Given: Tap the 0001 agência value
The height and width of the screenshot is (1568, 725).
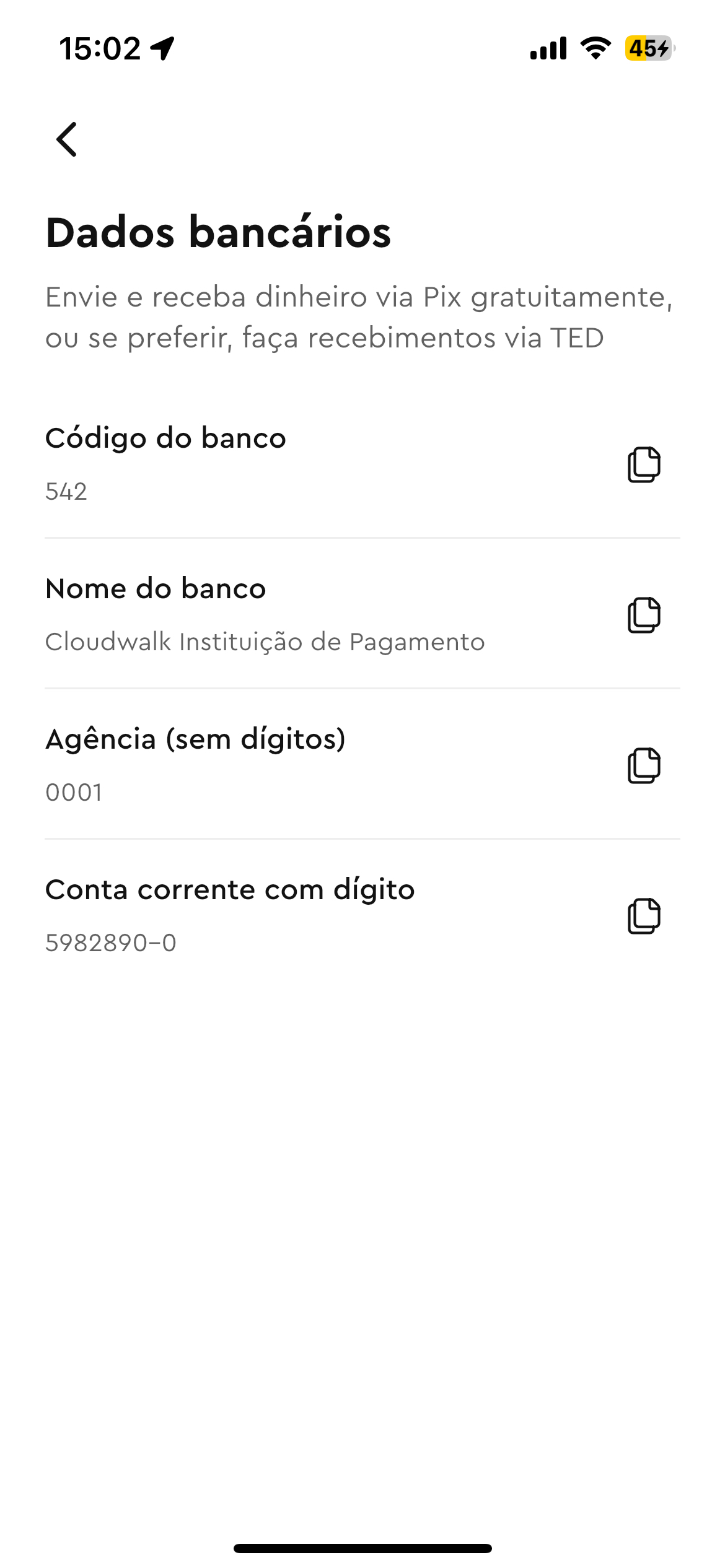Looking at the screenshot, I should 74,793.
